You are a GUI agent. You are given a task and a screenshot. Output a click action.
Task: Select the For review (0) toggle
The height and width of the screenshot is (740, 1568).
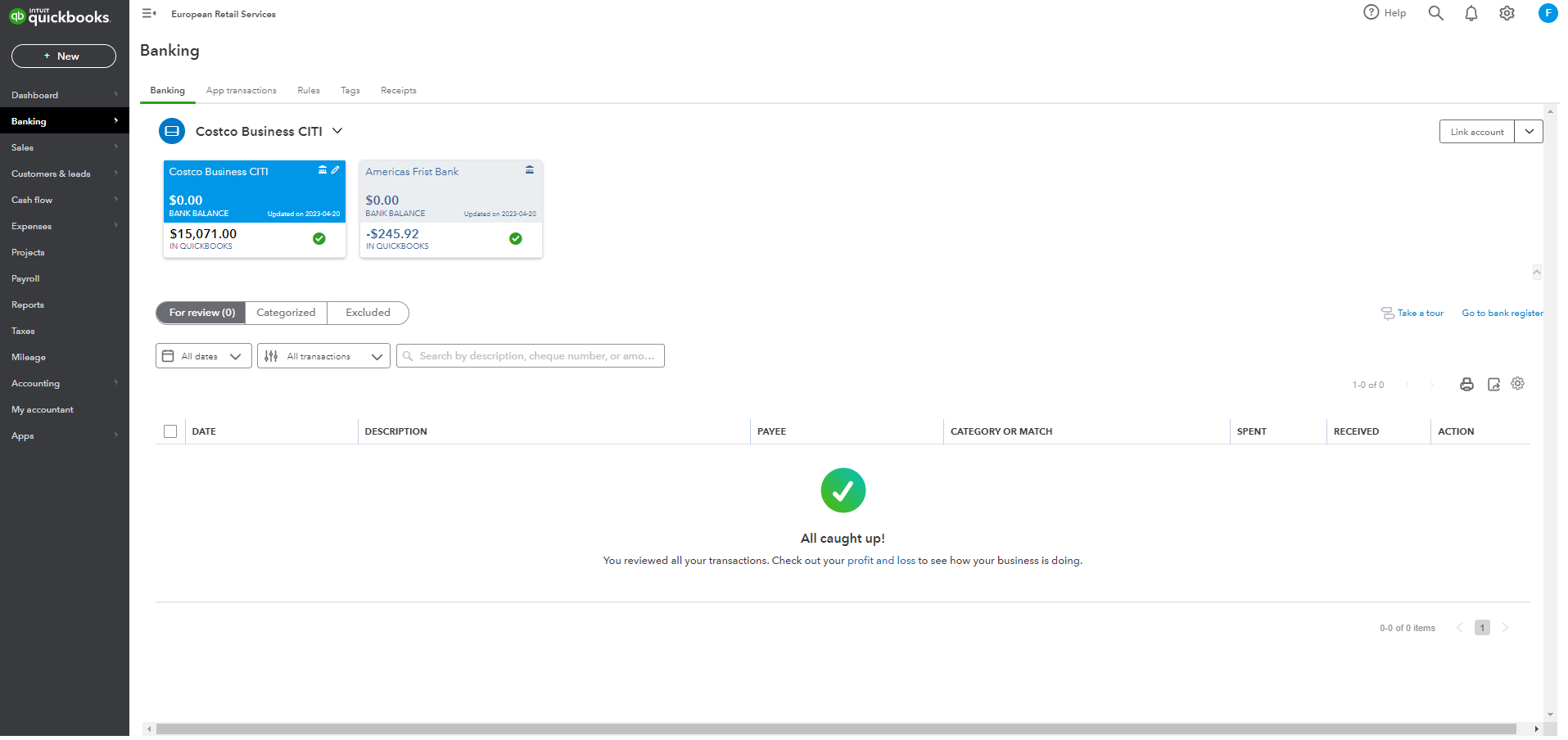(201, 313)
